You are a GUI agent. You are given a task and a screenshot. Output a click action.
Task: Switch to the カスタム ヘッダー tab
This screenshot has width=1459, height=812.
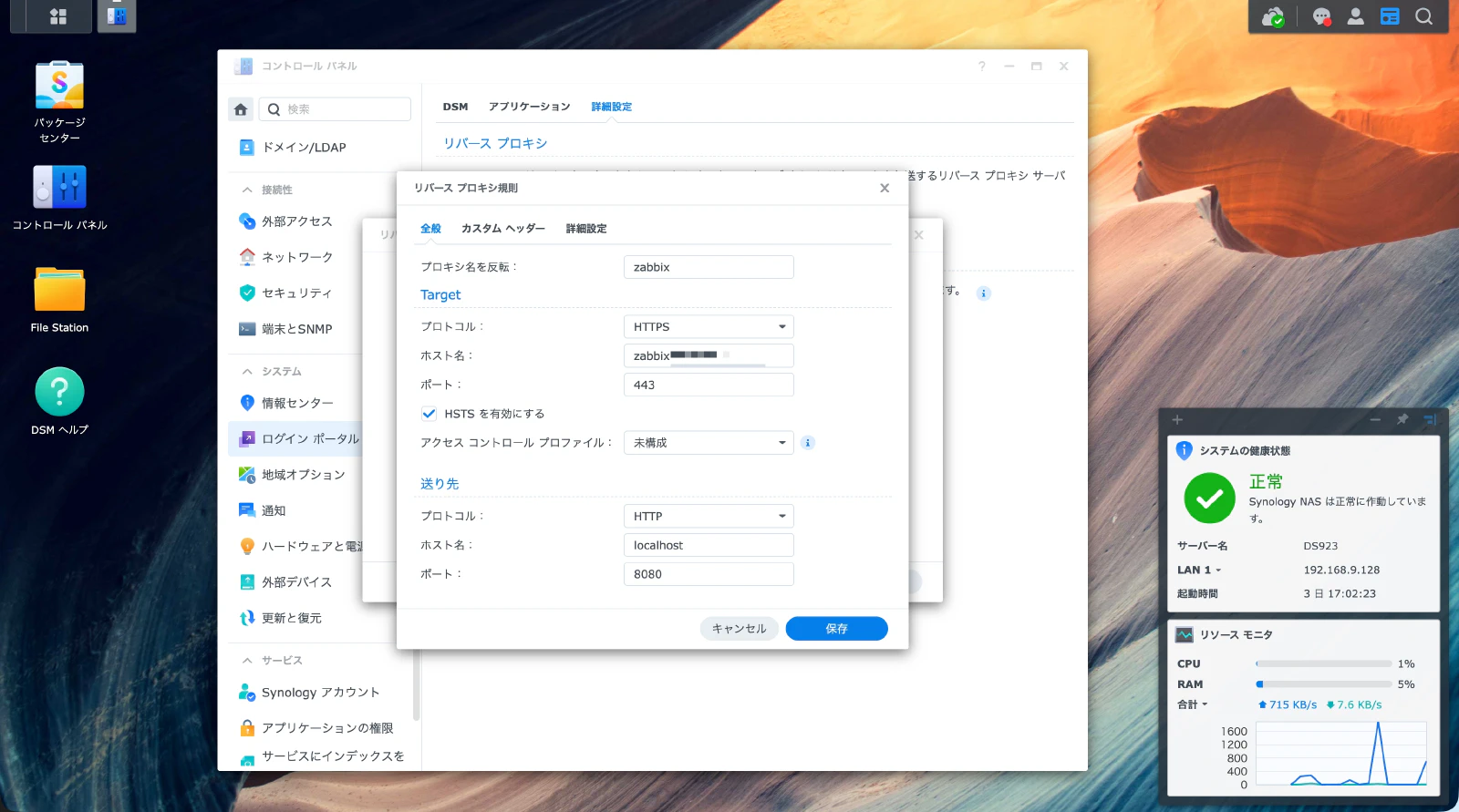[502, 229]
